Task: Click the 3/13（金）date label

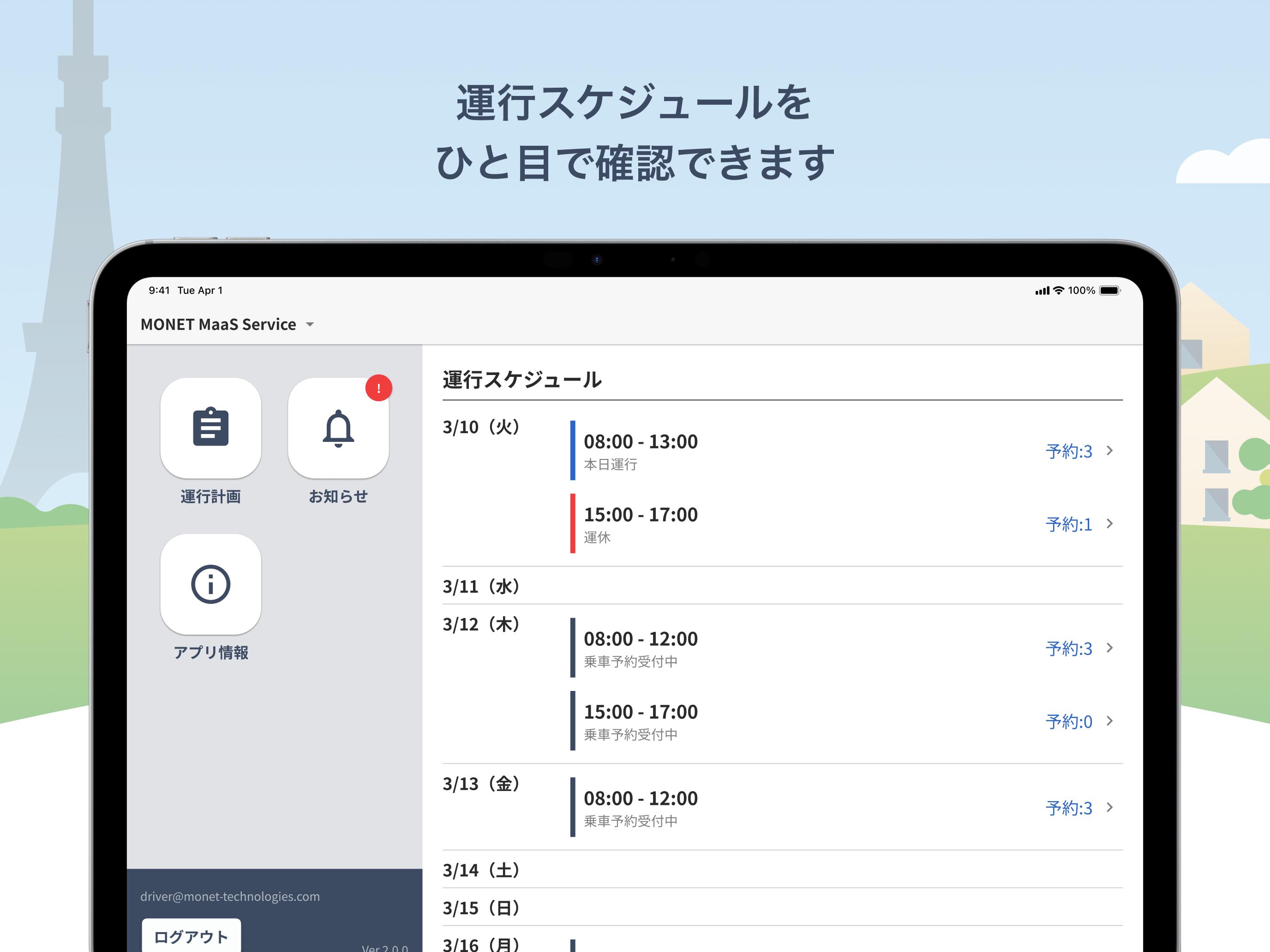Action: coord(482,784)
